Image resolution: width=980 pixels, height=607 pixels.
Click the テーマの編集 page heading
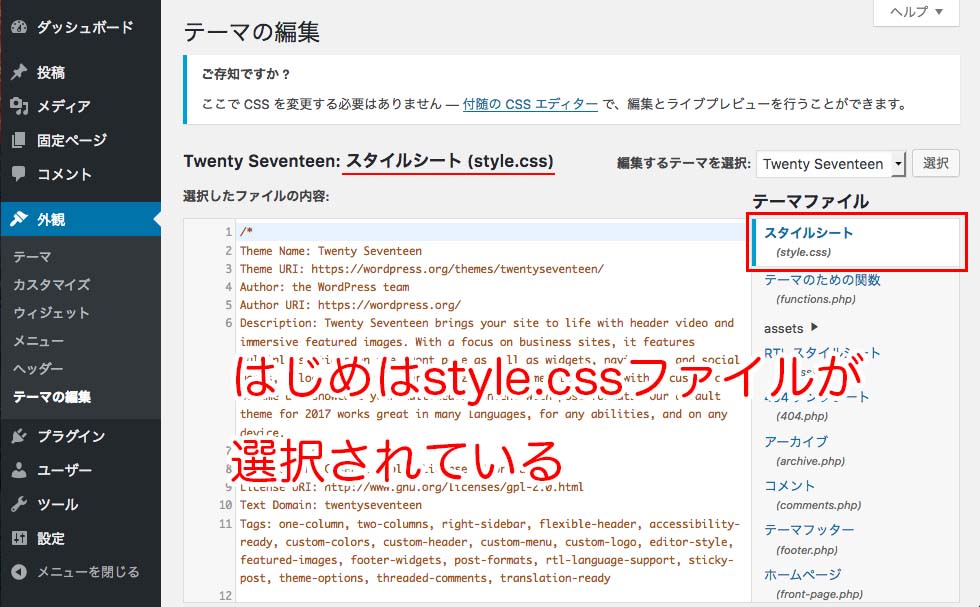click(252, 32)
